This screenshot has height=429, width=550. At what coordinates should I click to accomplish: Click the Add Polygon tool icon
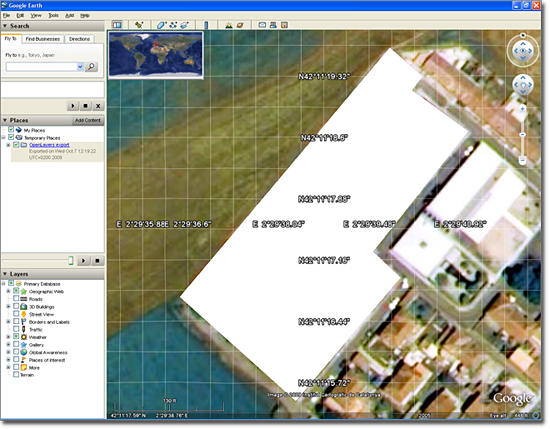[161, 25]
